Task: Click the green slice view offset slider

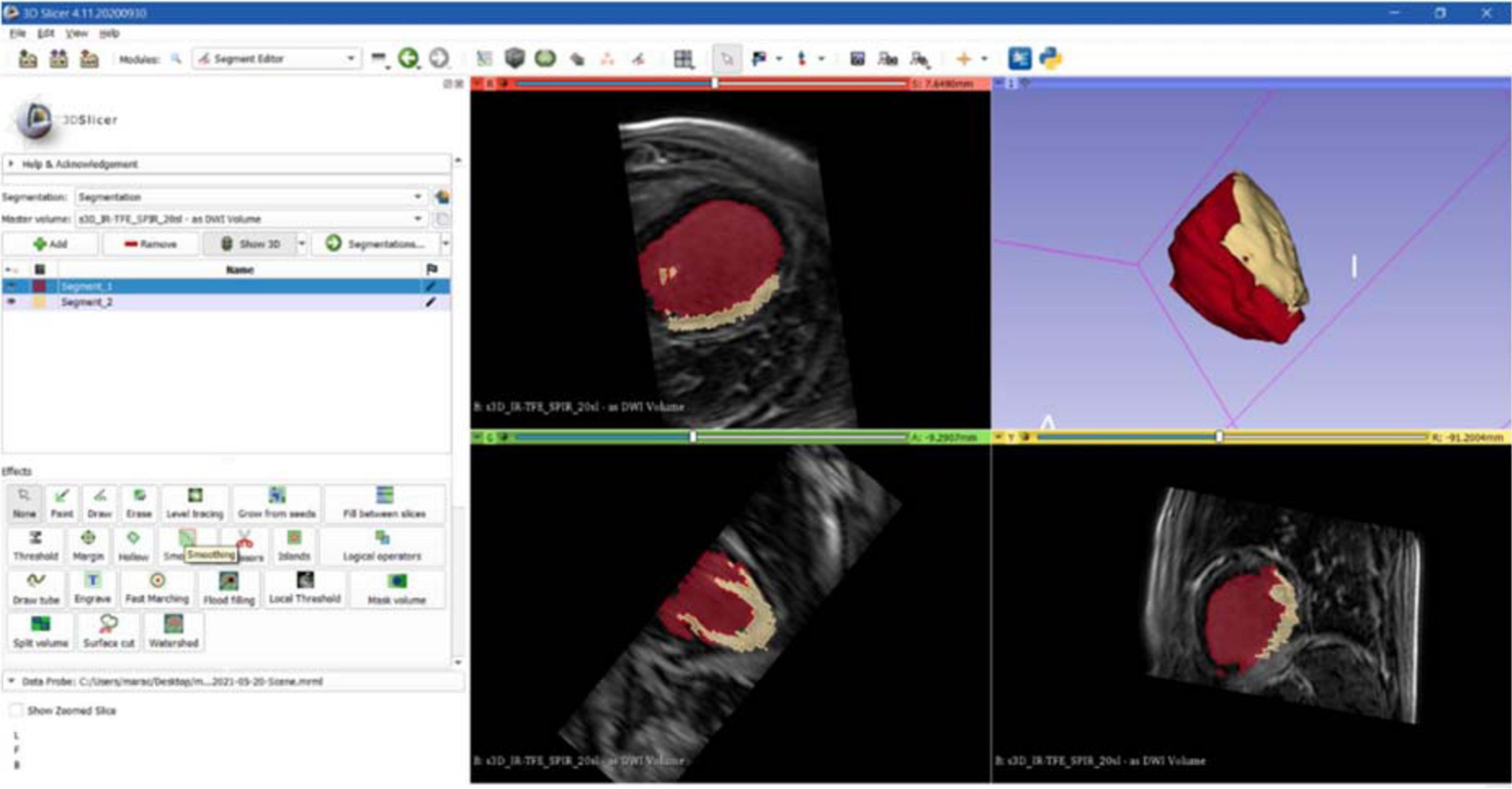Action: coord(712,437)
